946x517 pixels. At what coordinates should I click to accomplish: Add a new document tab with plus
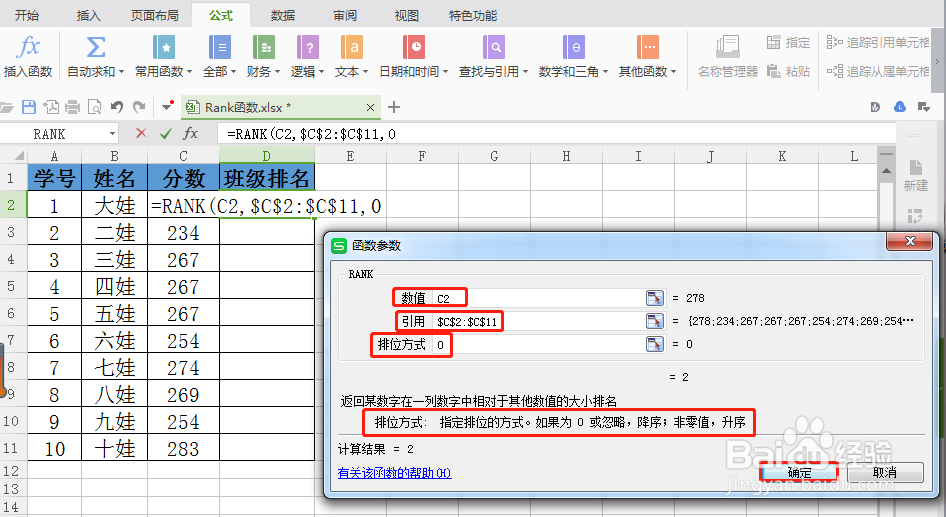394,107
